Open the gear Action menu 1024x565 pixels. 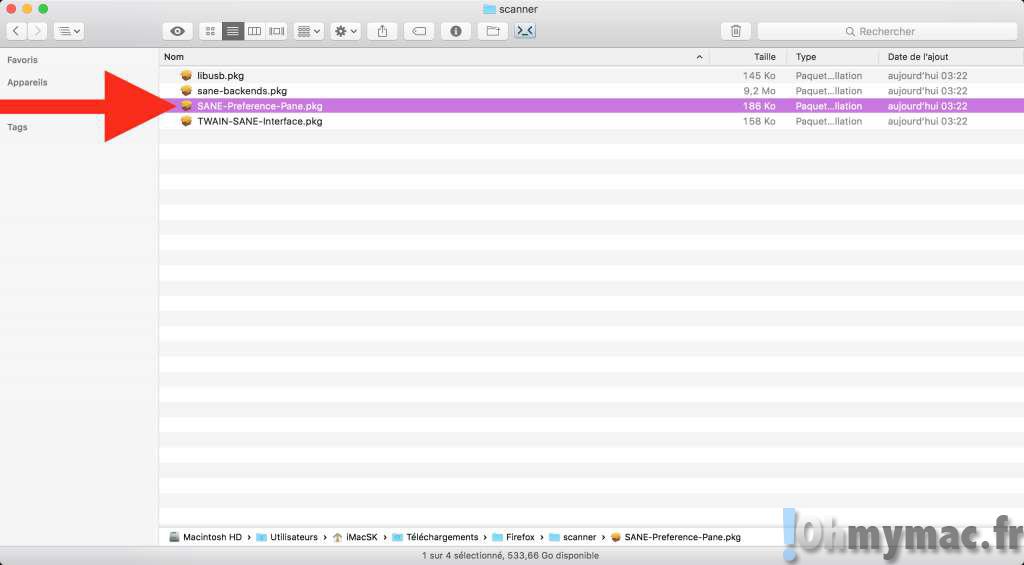coord(345,31)
